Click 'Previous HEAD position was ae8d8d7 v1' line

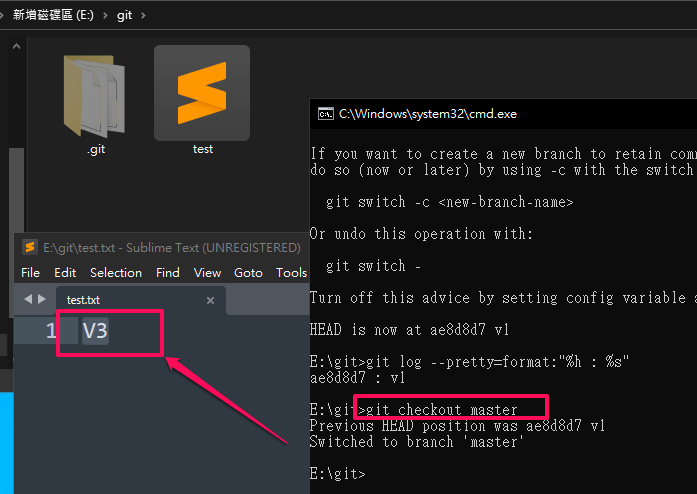point(457,426)
